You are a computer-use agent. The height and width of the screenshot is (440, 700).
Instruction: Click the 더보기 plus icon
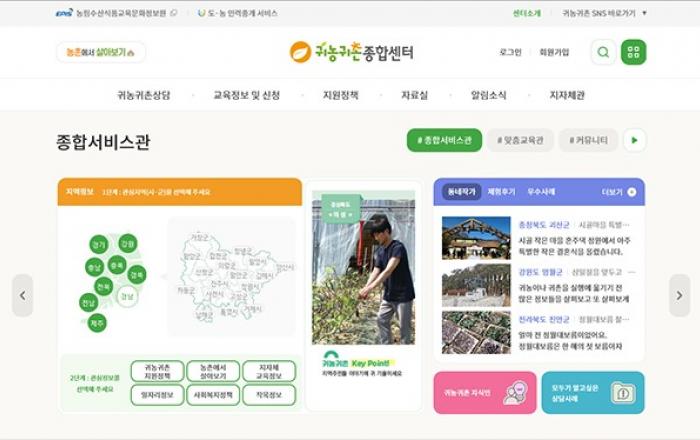pos(631,191)
